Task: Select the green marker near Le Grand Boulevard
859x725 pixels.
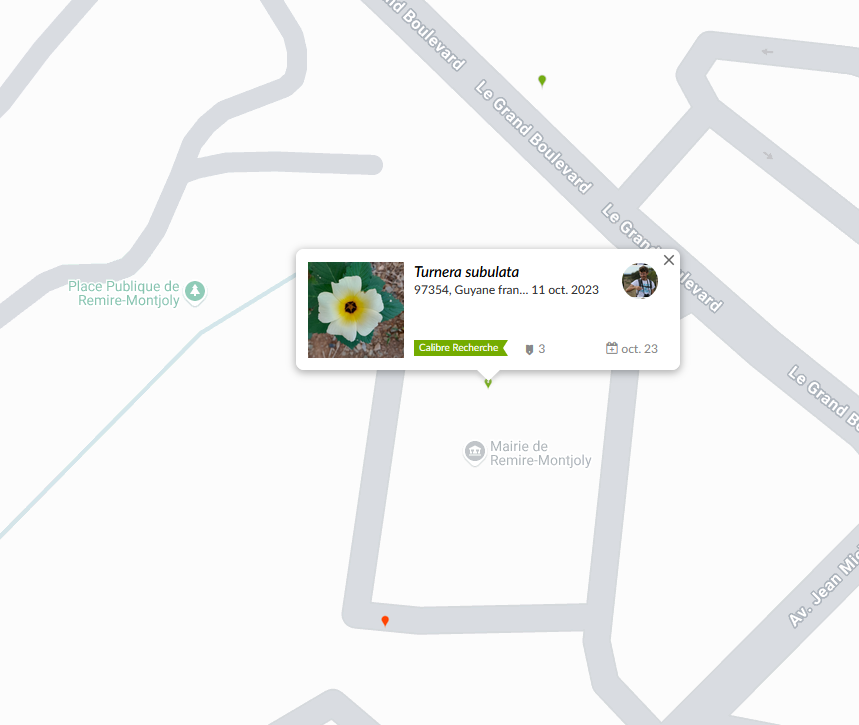Action: [542, 81]
